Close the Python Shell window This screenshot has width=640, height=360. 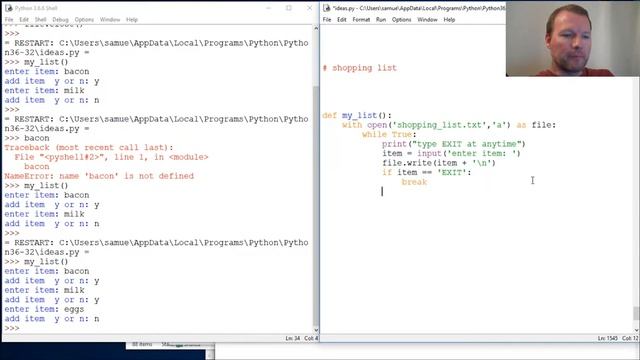click(309, 8)
